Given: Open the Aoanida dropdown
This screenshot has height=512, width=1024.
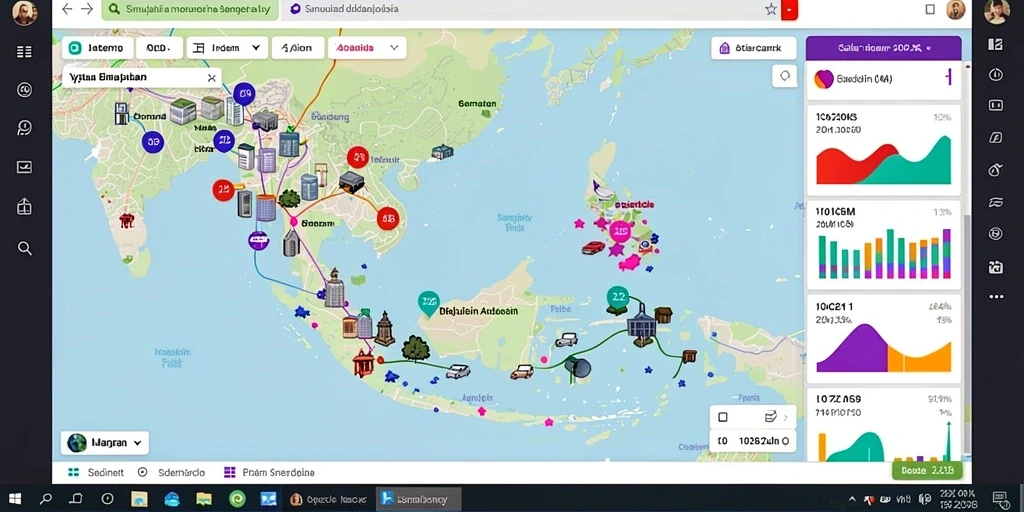Looking at the screenshot, I should coord(367,48).
